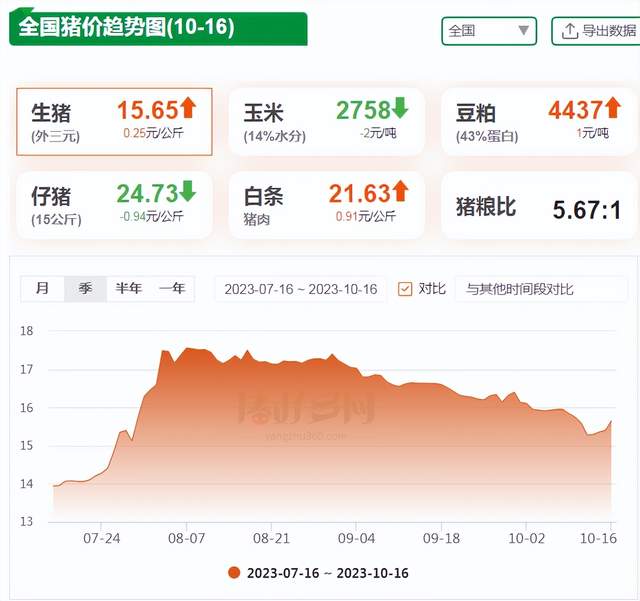This screenshot has height=601, width=640.
Task: Select the 白条 猪肉 price card
Action: [327, 205]
